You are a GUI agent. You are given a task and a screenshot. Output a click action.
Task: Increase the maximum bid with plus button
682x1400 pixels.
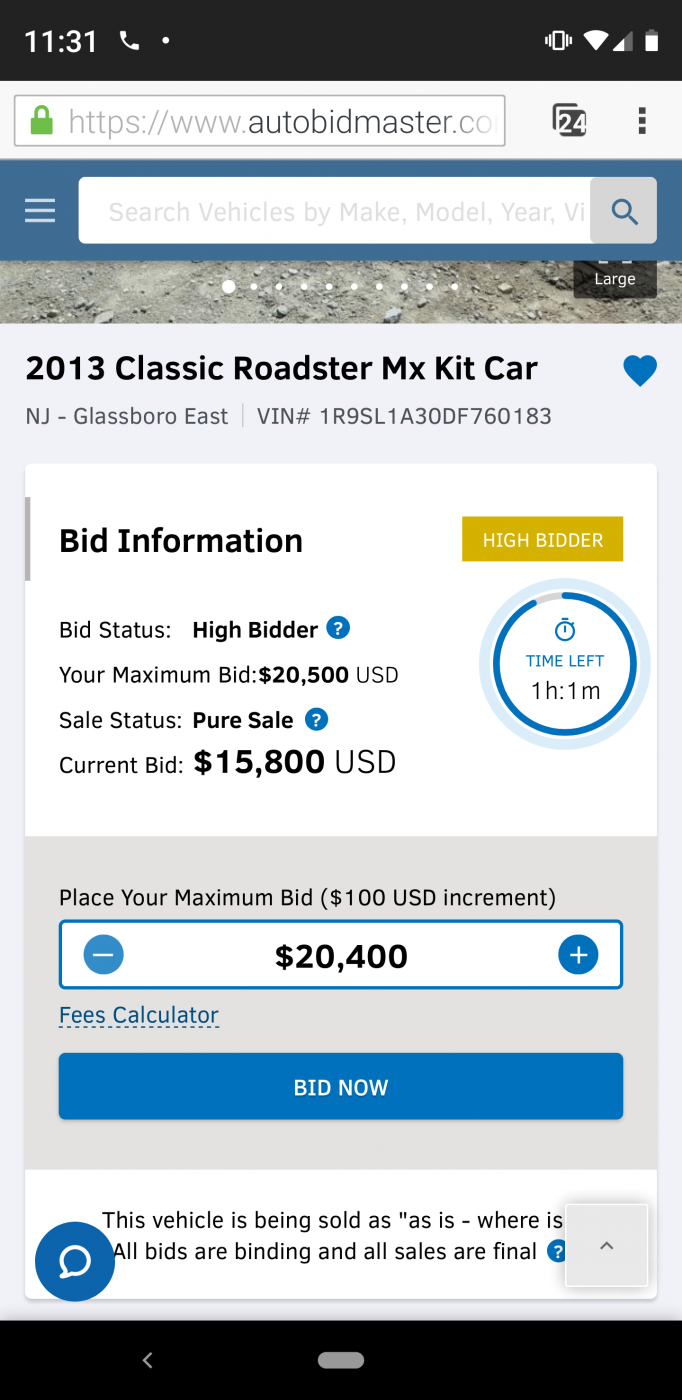click(x=578, y=955)
